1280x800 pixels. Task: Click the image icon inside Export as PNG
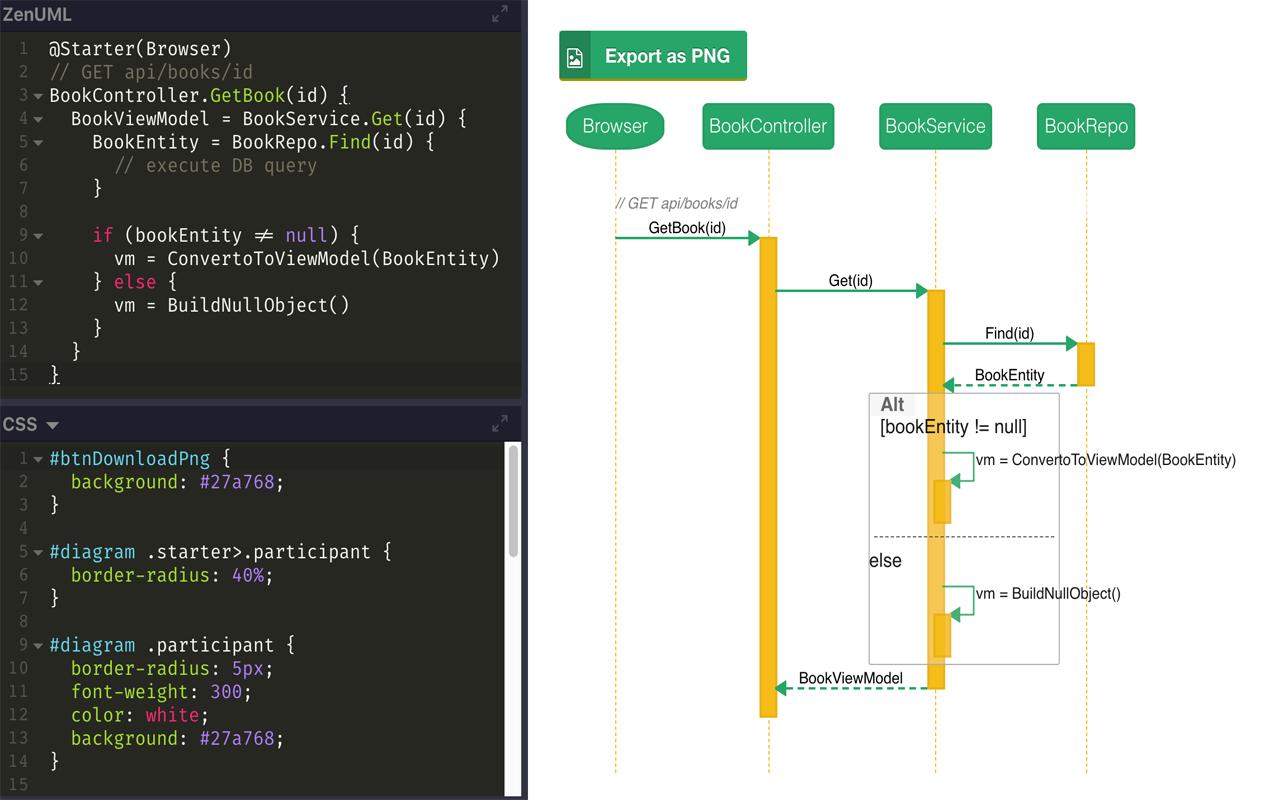(575, 56)
